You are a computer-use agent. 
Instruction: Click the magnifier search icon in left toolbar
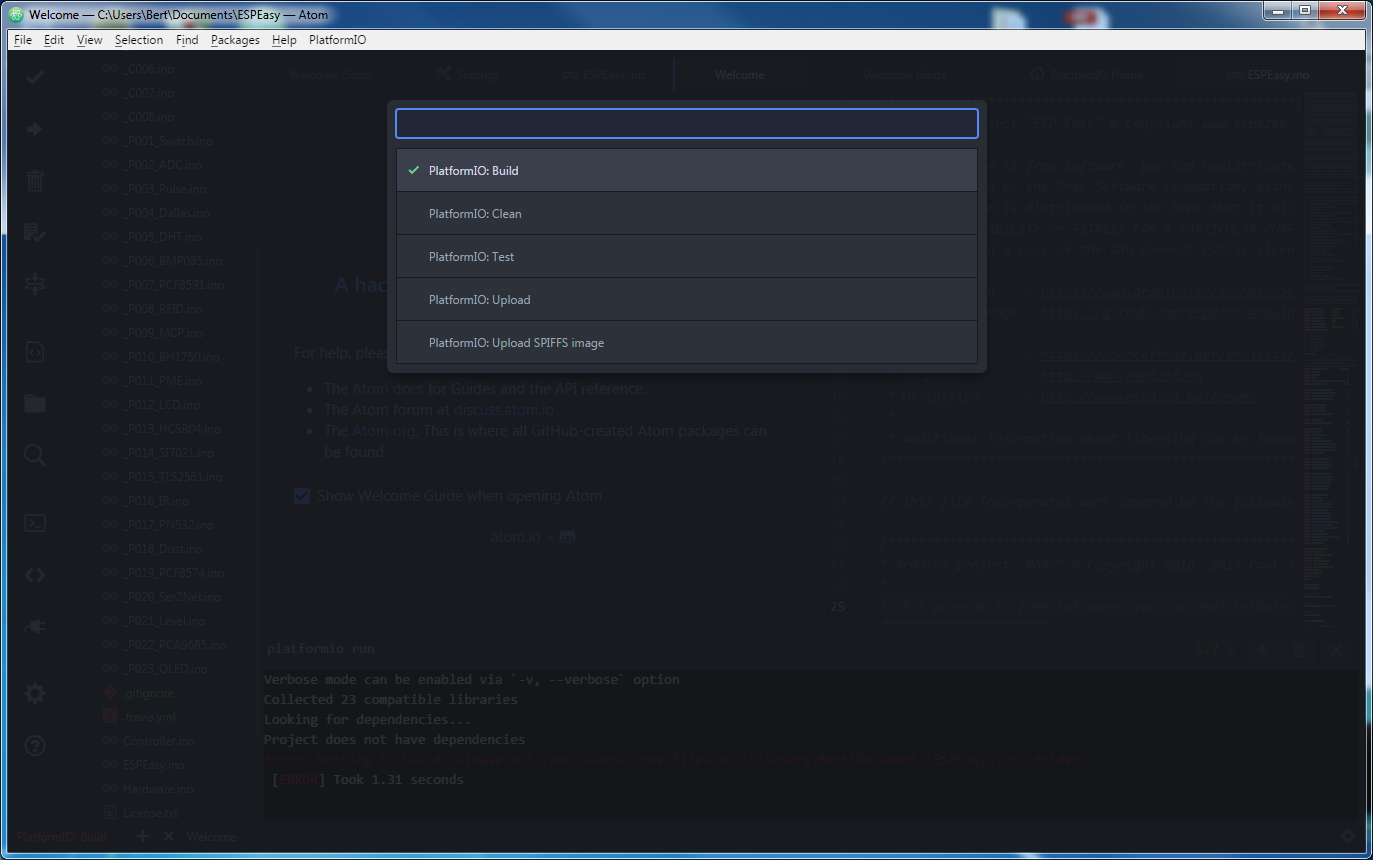35,456
